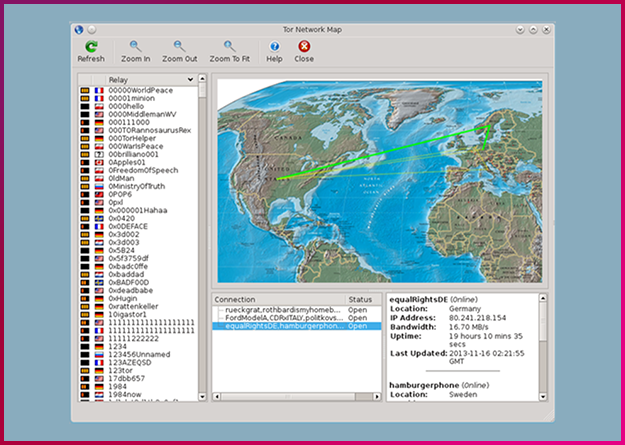625x445 pixels.
Task: Select relay 0P0P6
Action: coord(120,194)
